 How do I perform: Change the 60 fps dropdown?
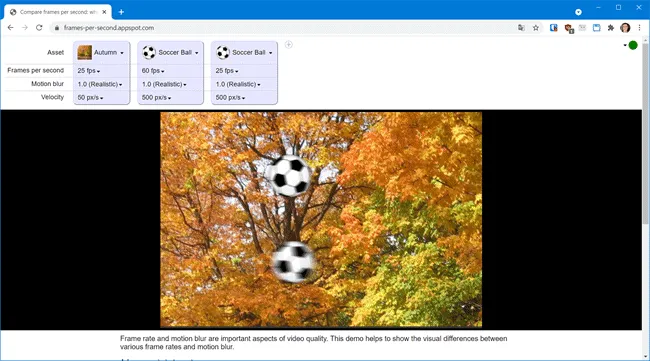coord(153,71)
